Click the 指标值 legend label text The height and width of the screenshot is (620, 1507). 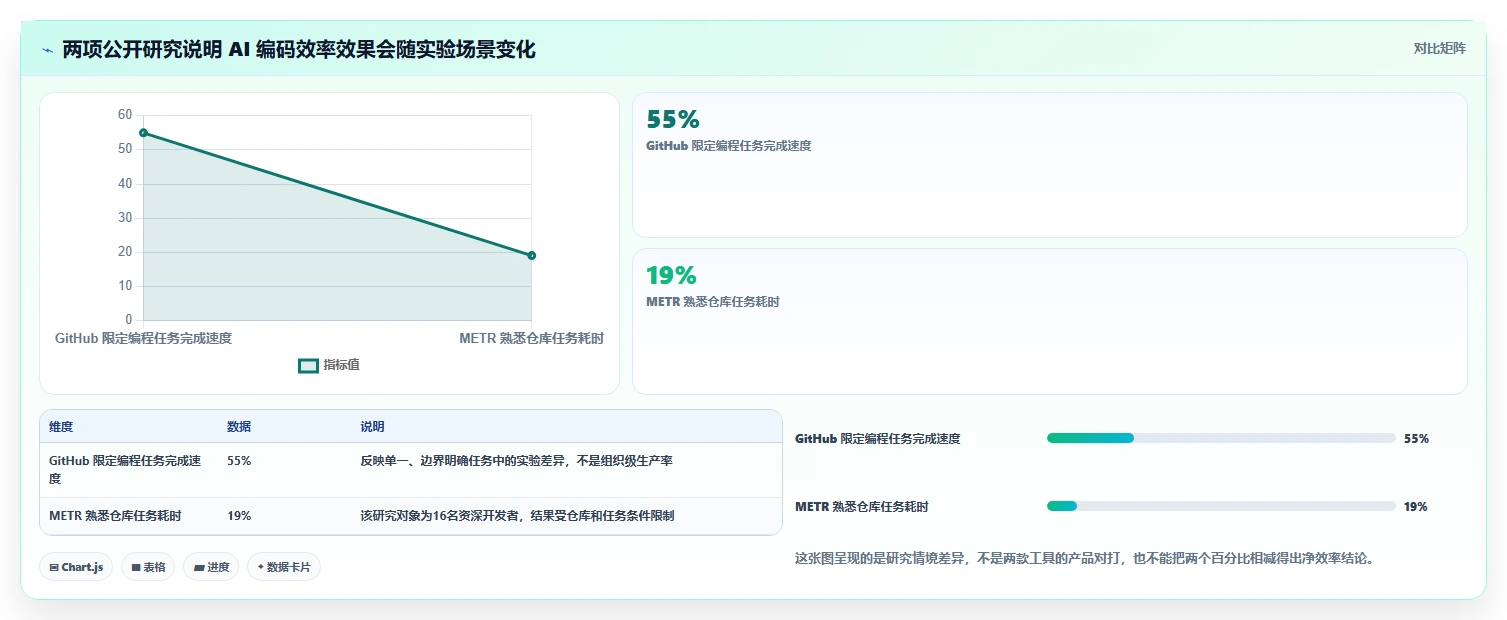pyautogui.click(x=342, y=365)
